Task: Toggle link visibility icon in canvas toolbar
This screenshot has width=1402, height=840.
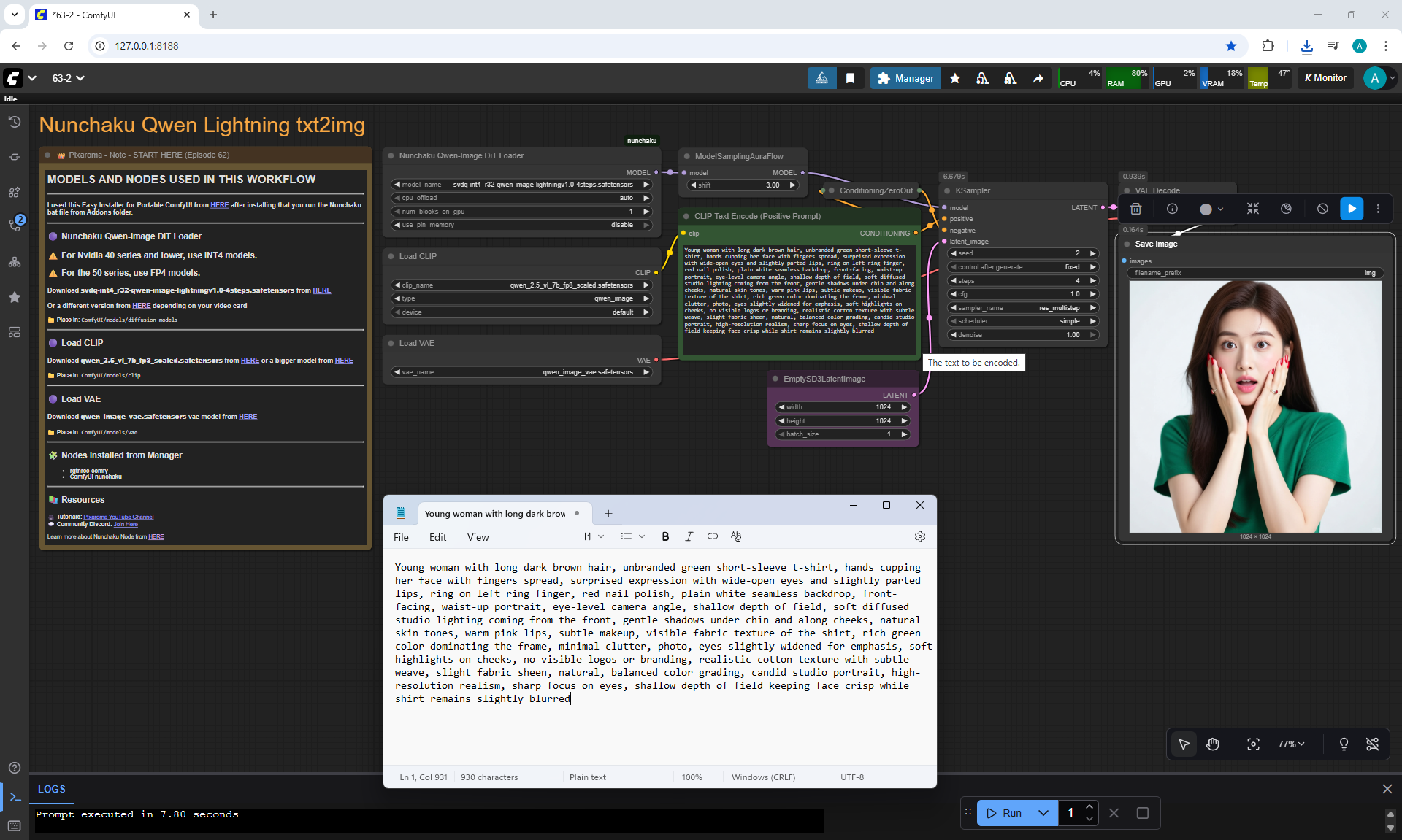Action: tap(1372, 744)
